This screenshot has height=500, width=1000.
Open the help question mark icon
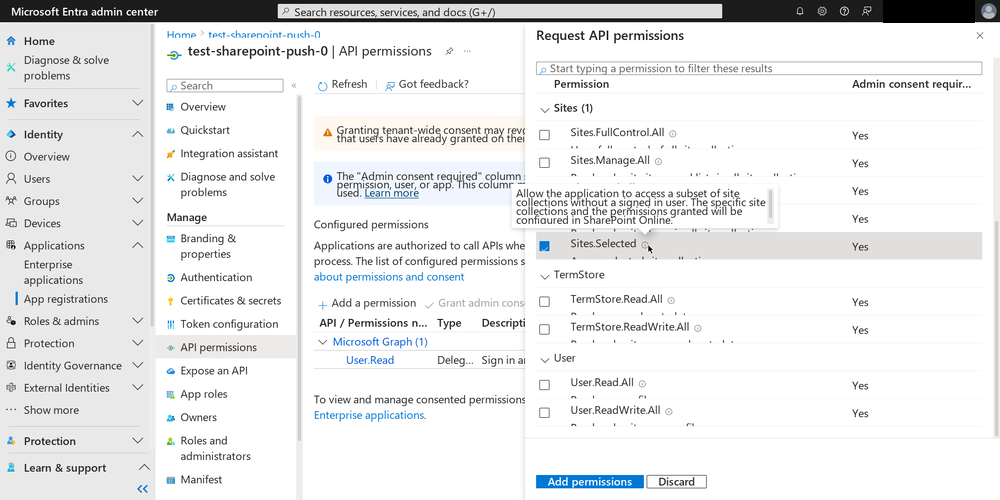(x=844, y=11)
